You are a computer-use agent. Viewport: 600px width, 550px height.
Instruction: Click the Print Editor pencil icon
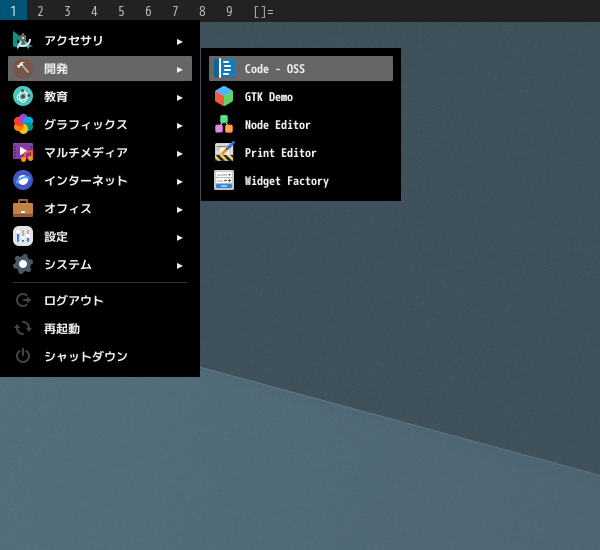tap(224, 152)
